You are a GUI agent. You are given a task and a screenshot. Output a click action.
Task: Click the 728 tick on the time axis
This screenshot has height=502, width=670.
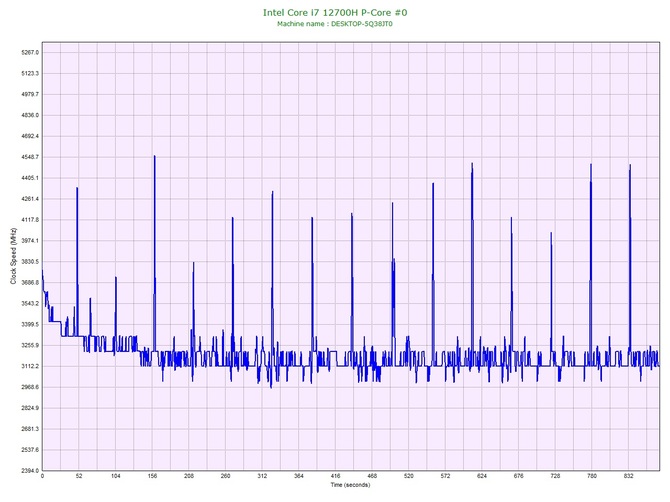[x=555, y=476]
